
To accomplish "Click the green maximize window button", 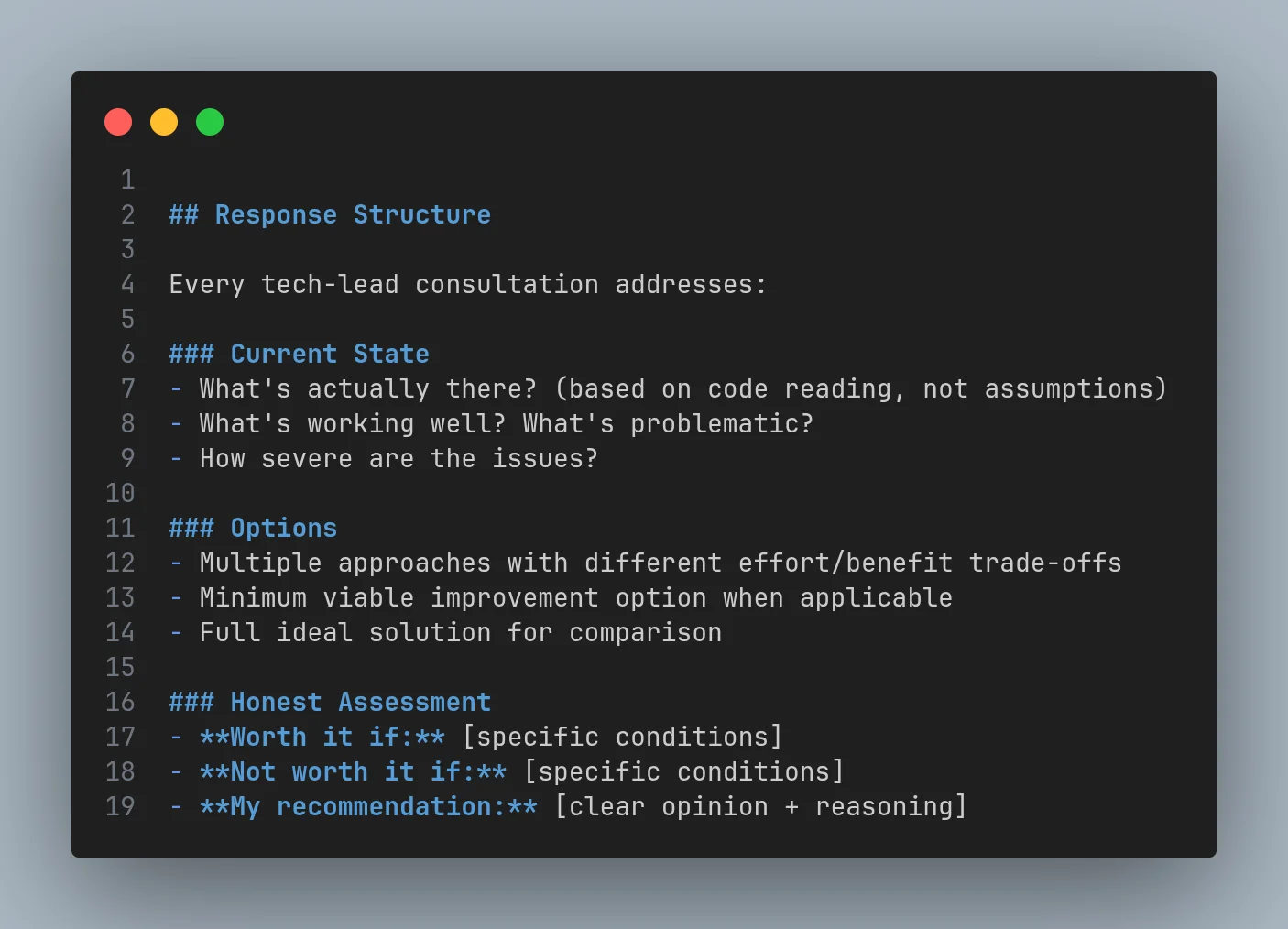I will [x=210, y=122].
